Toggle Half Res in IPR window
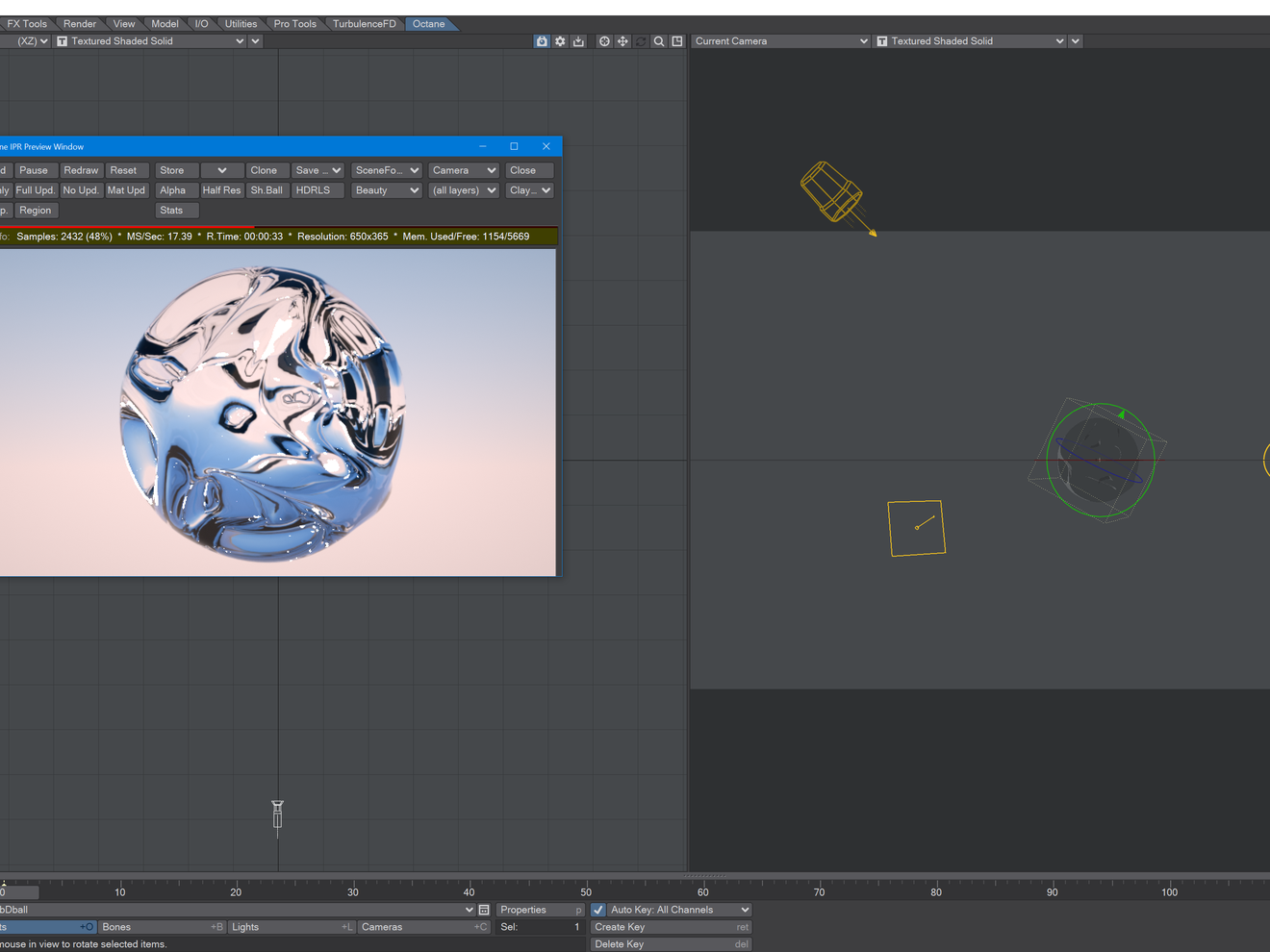This screenshot has width=1270, height=952. click(x=221, y=190)
